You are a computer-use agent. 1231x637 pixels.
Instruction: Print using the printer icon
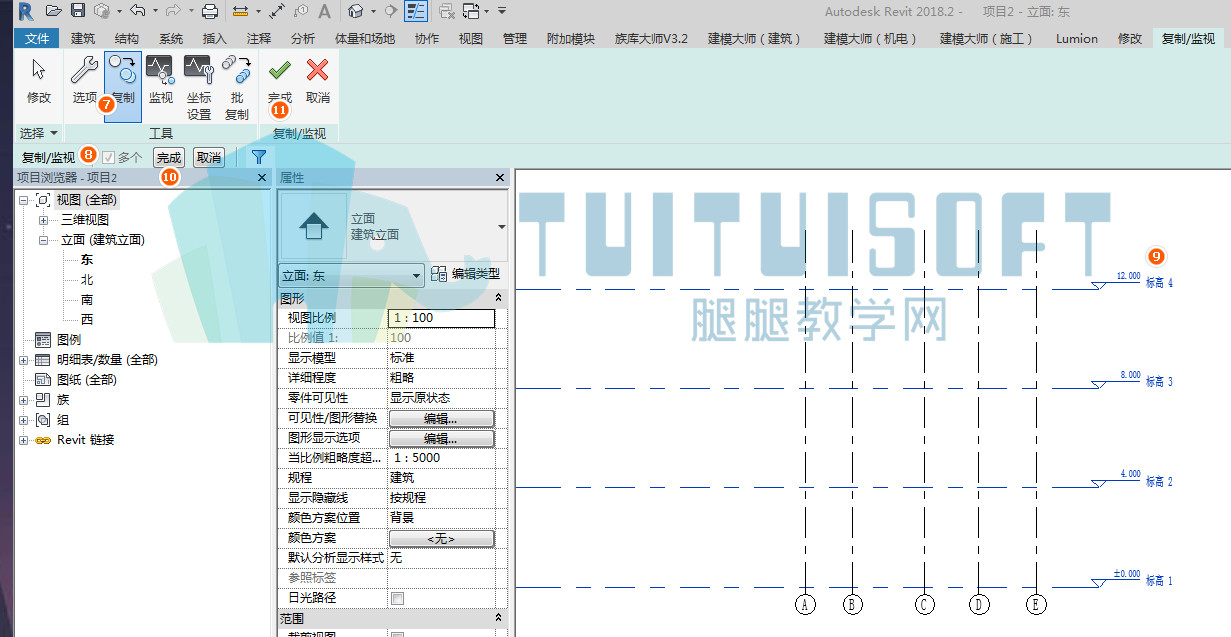210,11
